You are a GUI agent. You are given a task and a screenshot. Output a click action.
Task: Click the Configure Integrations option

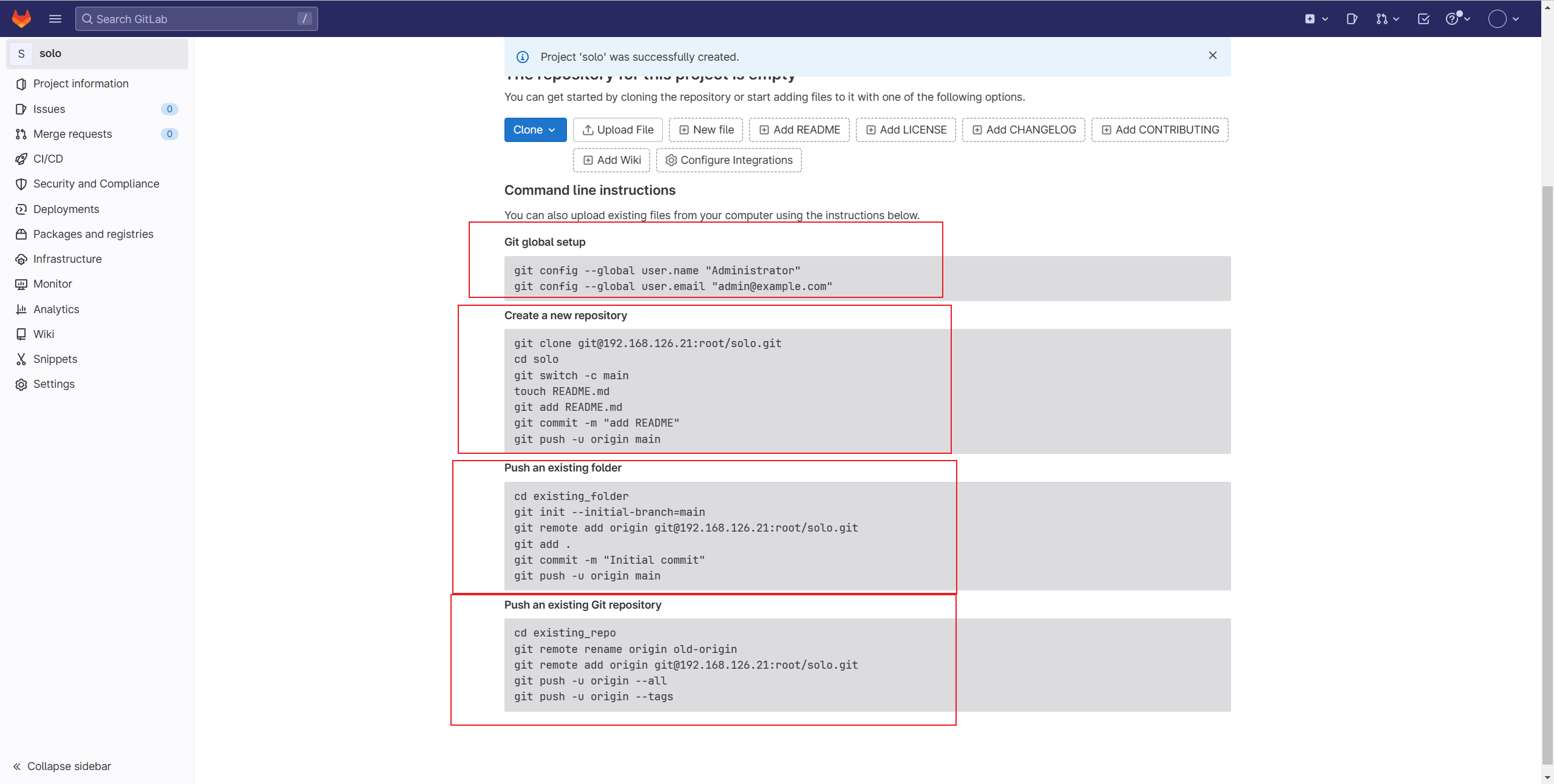[x=729, y=160]
